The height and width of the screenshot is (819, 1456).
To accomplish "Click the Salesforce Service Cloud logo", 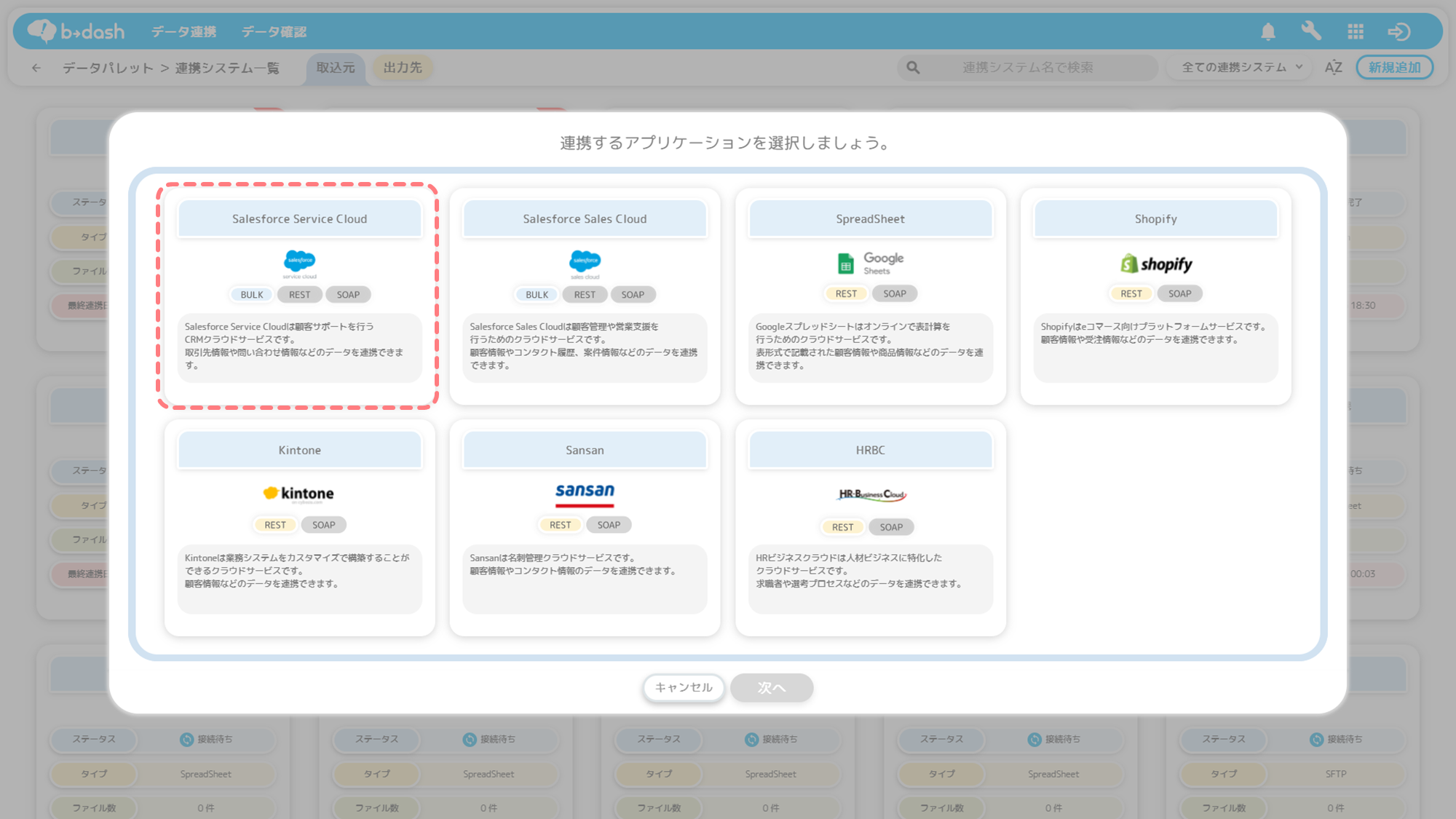I will (x=299, y=264).
